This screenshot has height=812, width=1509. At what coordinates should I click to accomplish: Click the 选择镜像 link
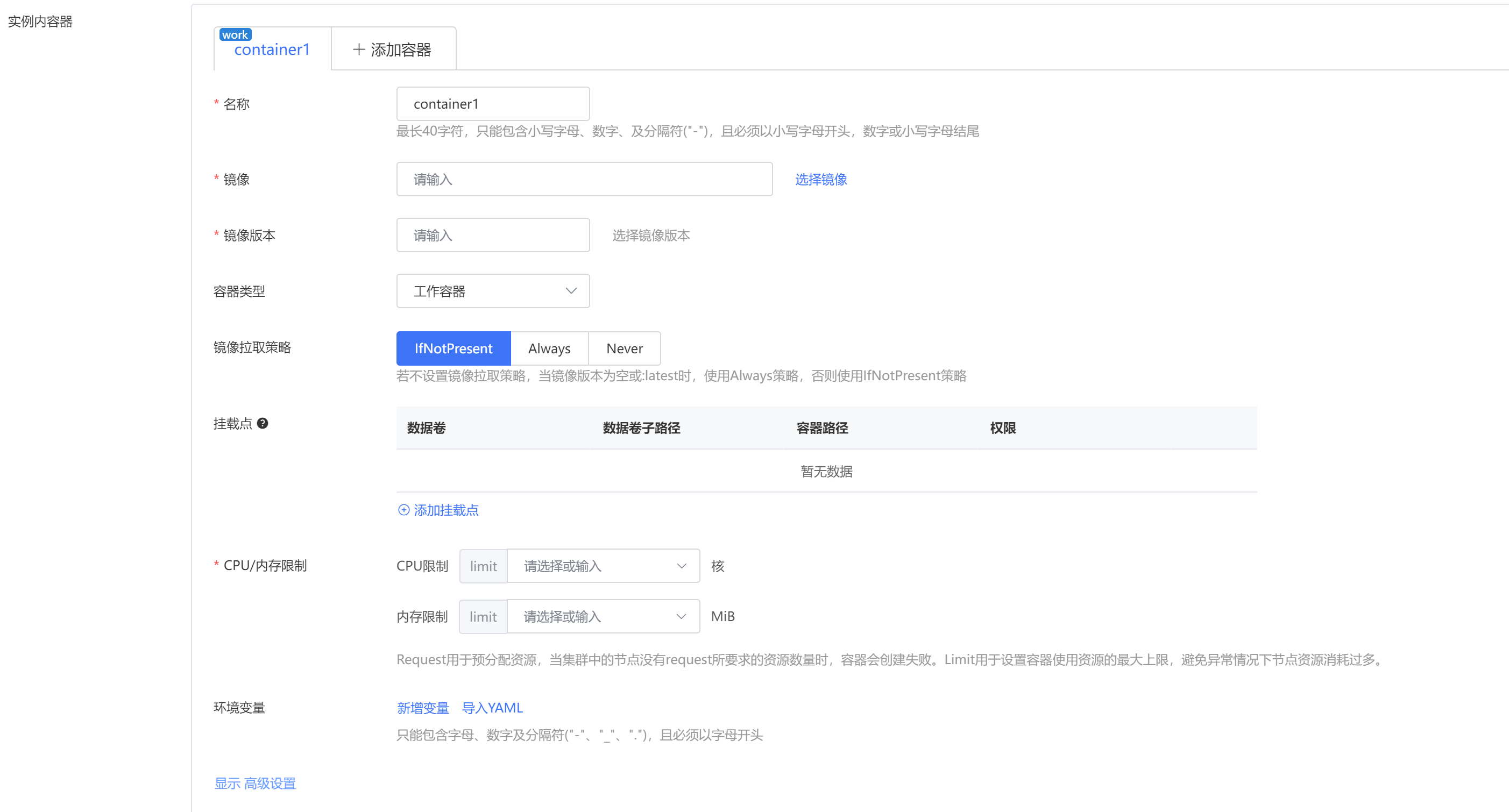tap(821, 179)
